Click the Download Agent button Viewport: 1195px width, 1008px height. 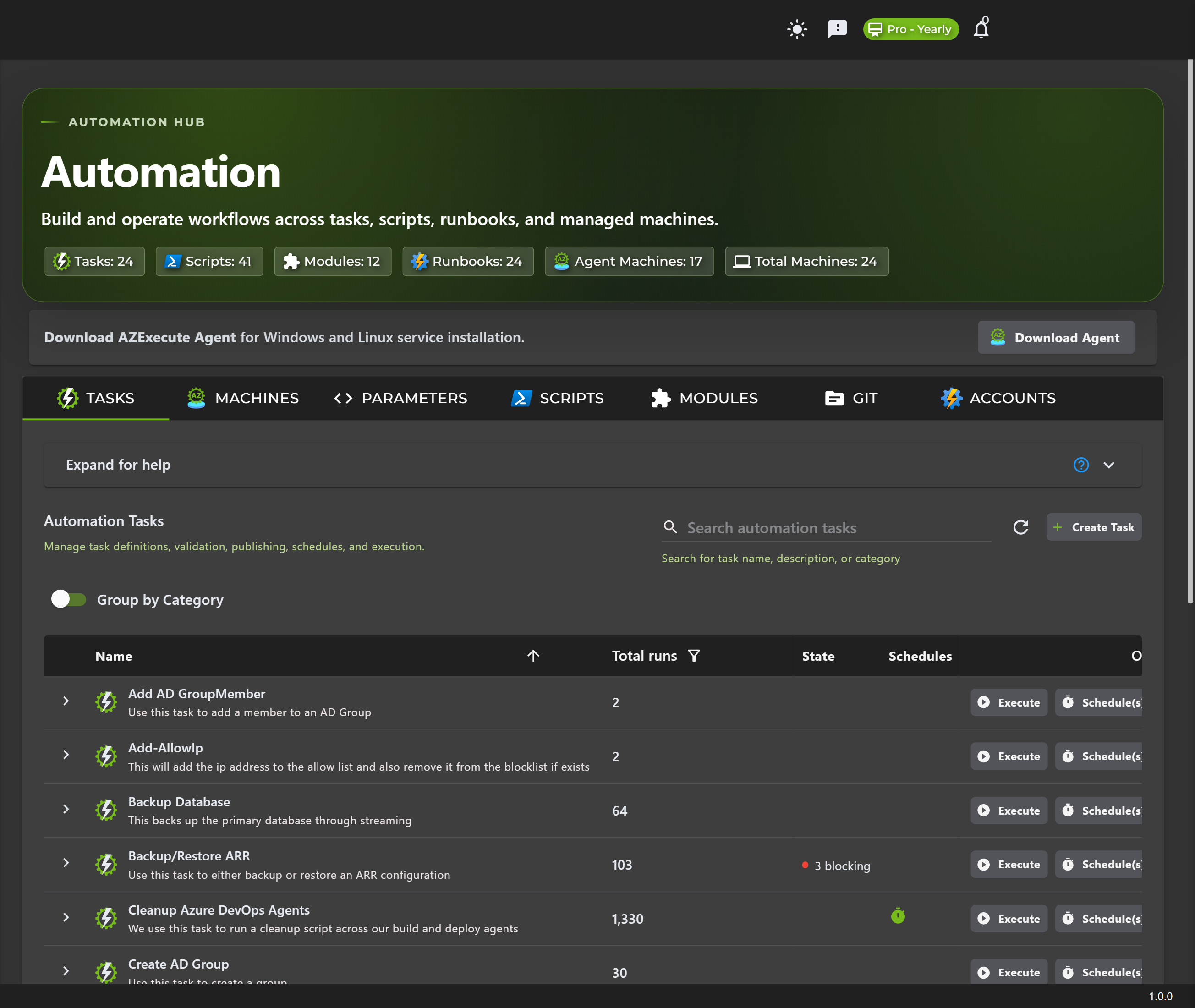click(x=1056, y=338)
